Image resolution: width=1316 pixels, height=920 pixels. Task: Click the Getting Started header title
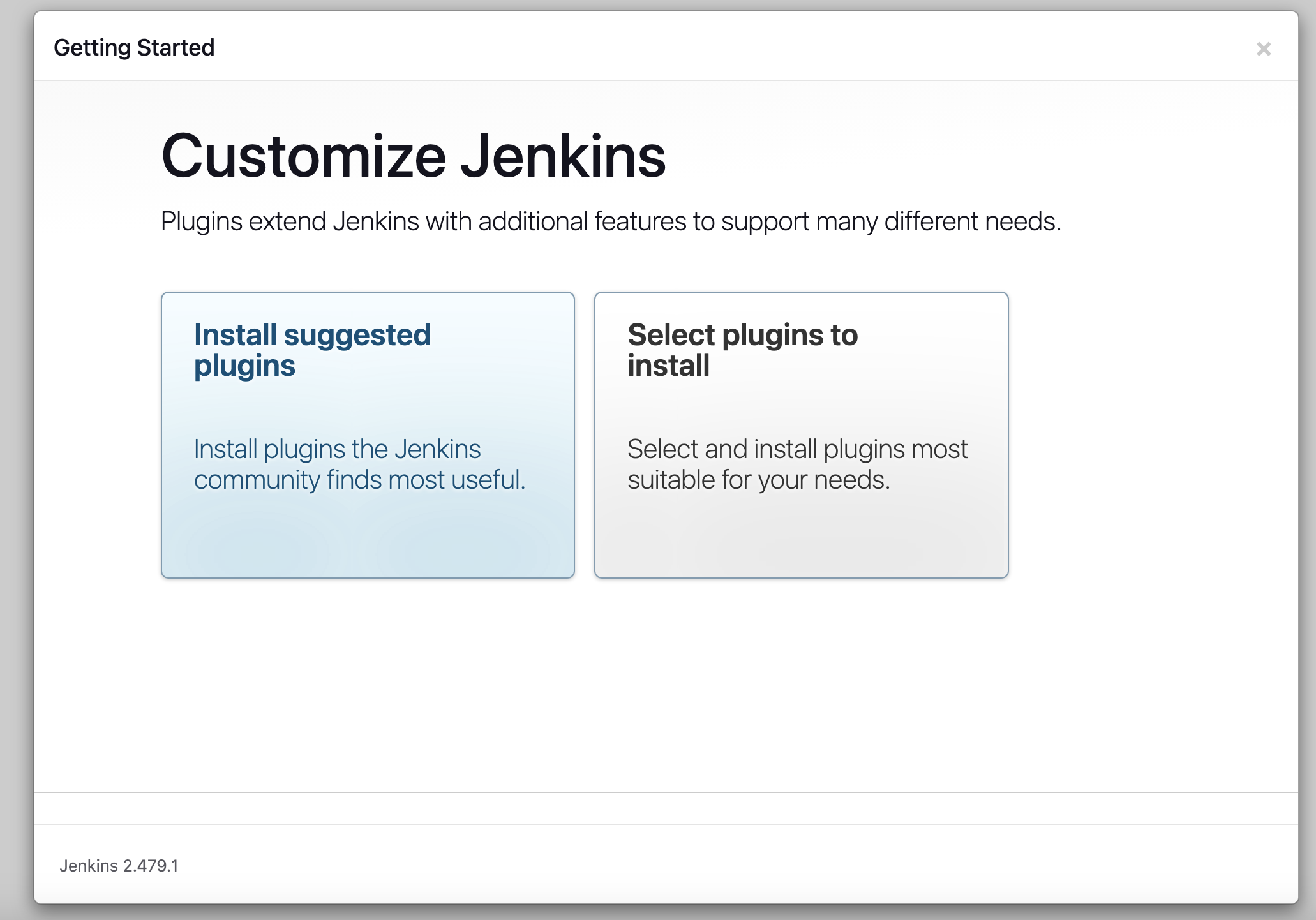point(134,48)
